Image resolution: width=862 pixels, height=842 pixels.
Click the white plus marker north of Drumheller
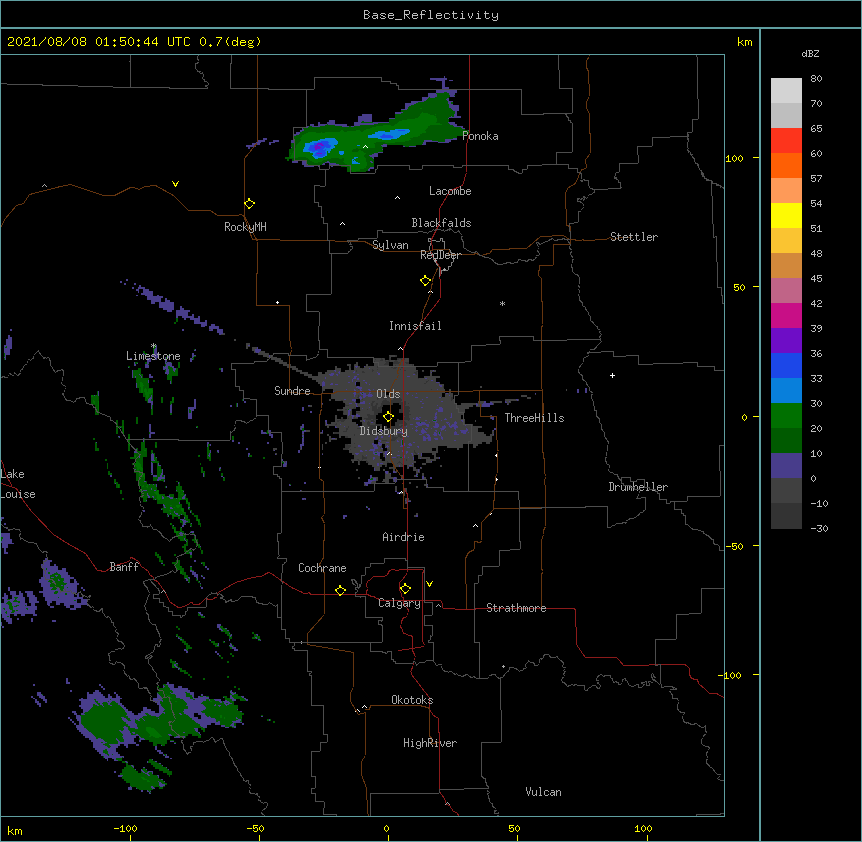coord(612,375)
